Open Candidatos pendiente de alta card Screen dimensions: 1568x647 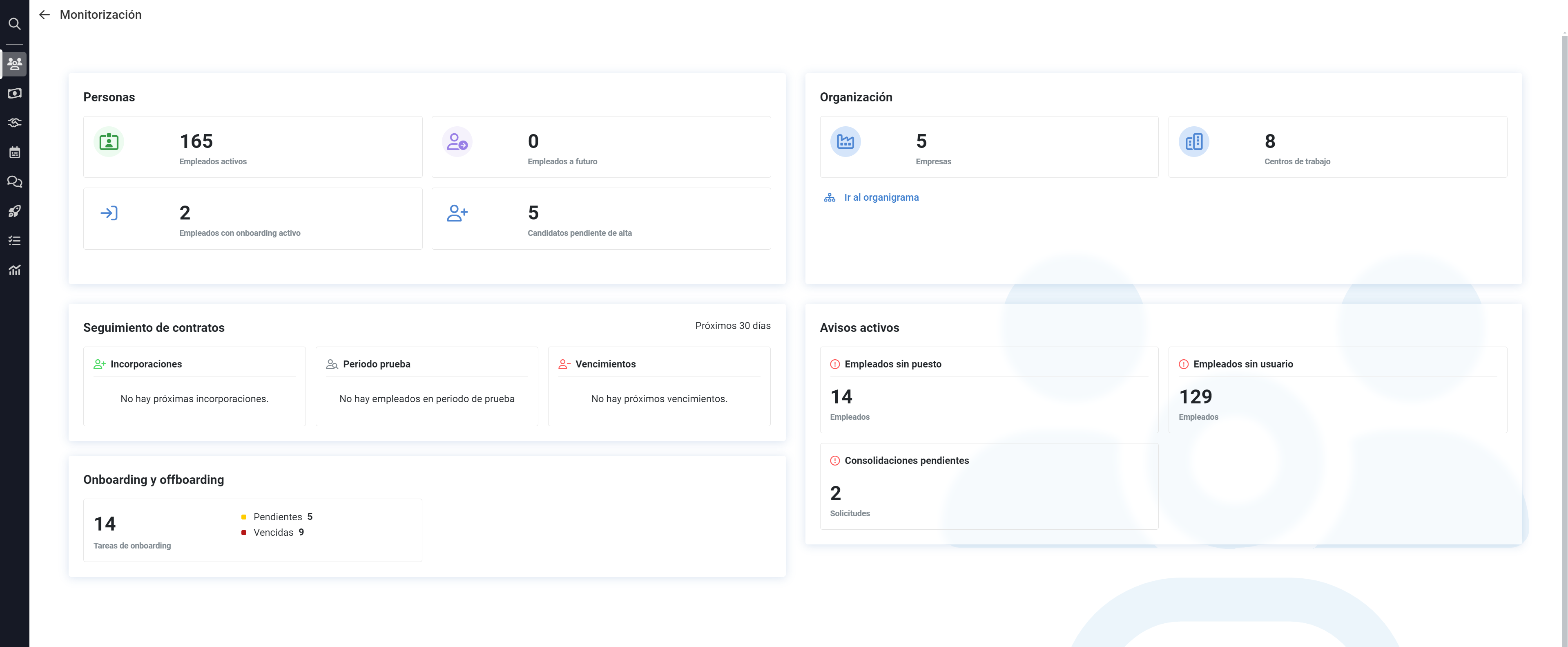click(601, 219)
